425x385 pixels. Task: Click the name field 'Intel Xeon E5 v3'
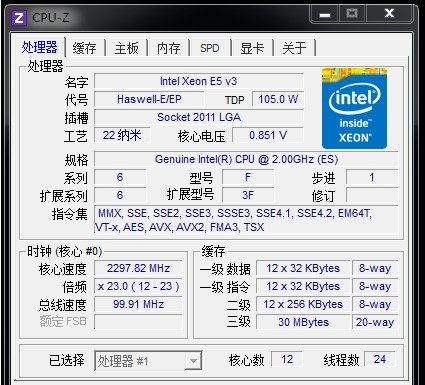click(199, 81)
